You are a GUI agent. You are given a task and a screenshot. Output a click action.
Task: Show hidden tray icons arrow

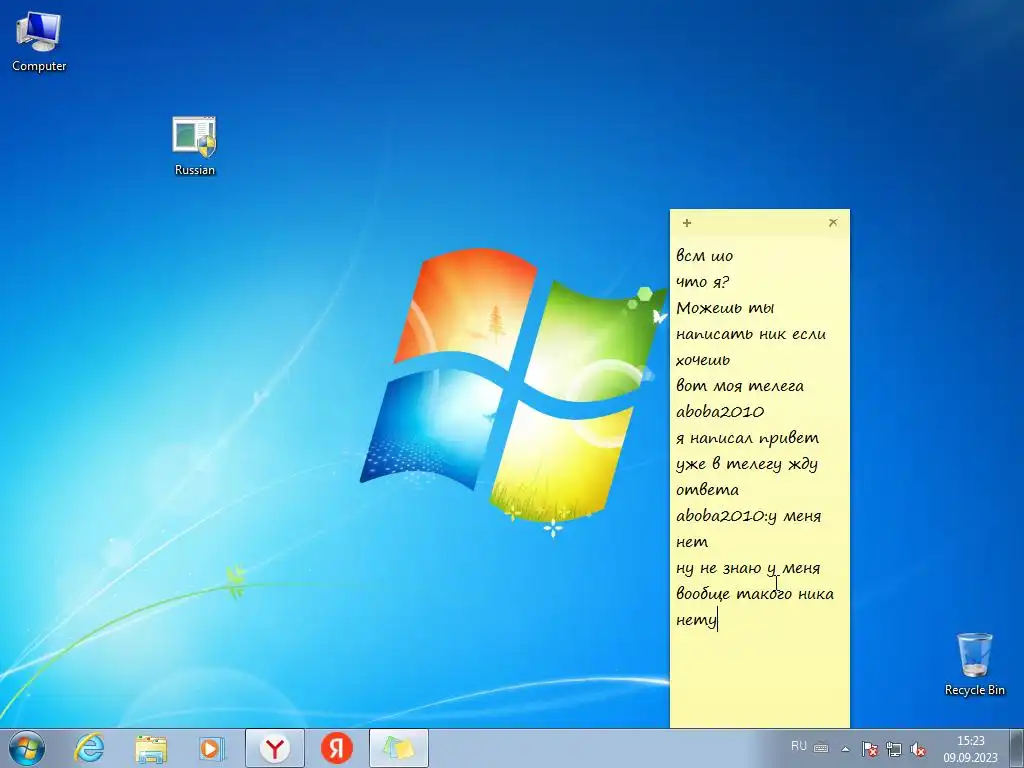(x=845, y=749)
